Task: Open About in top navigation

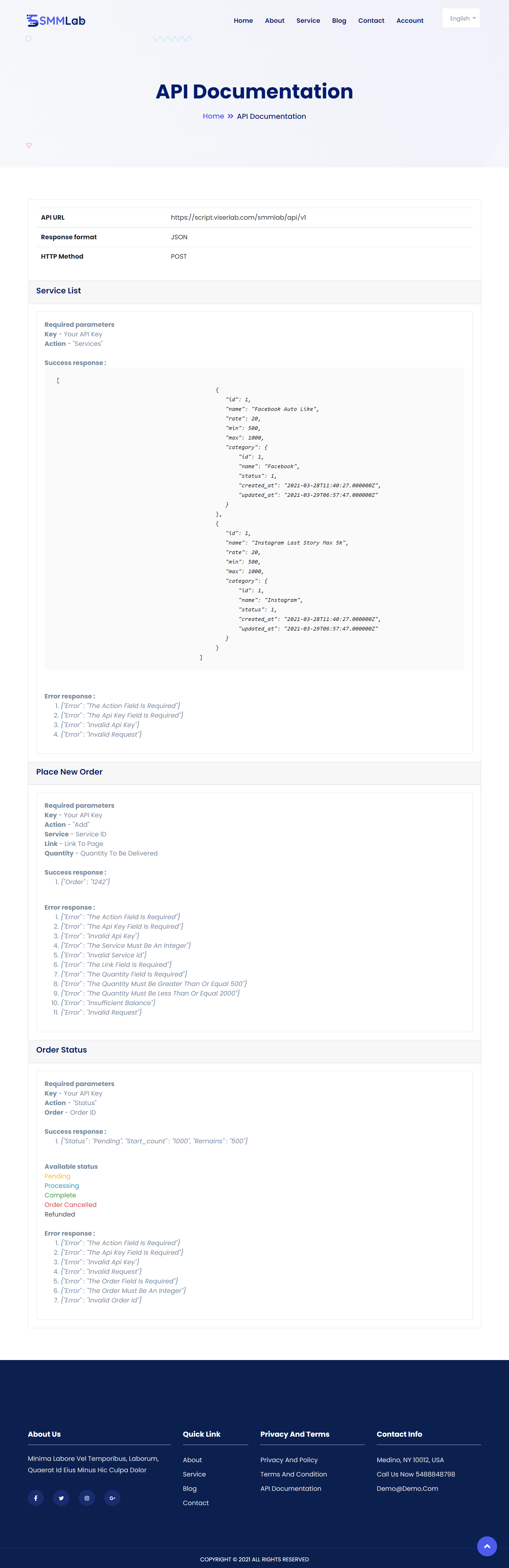Action: (x=275, y=21)
